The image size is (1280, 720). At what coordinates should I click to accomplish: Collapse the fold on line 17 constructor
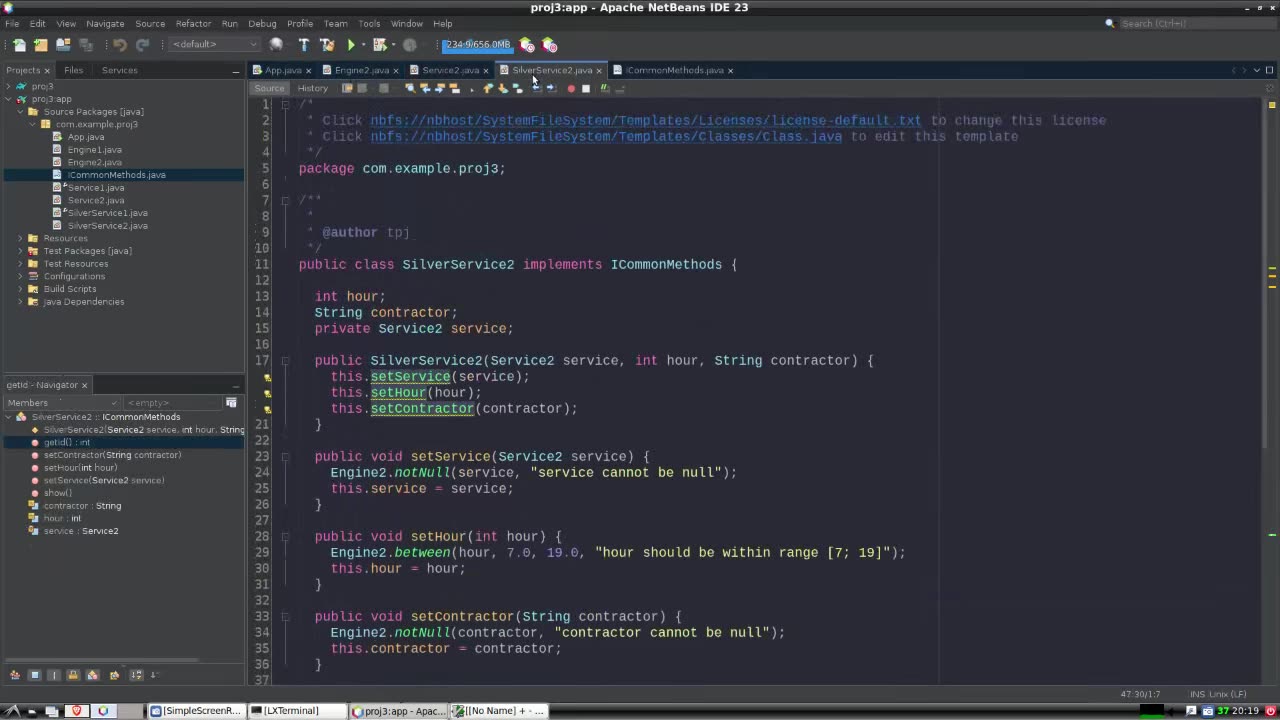pos(285,361)
